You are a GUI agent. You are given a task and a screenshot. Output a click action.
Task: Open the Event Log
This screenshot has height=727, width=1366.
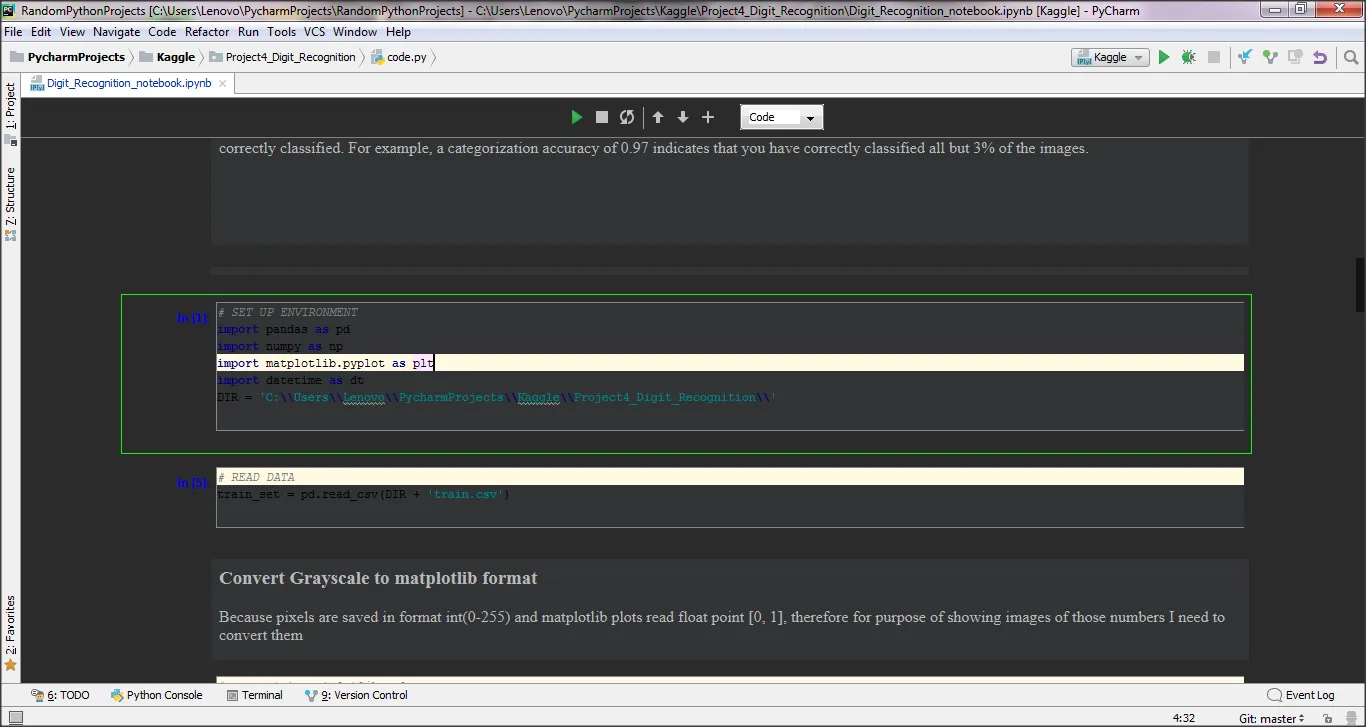[1301, 695]
